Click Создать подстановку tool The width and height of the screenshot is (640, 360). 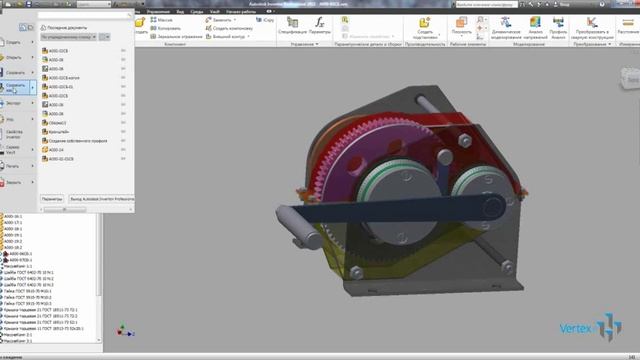click(425, 28)
